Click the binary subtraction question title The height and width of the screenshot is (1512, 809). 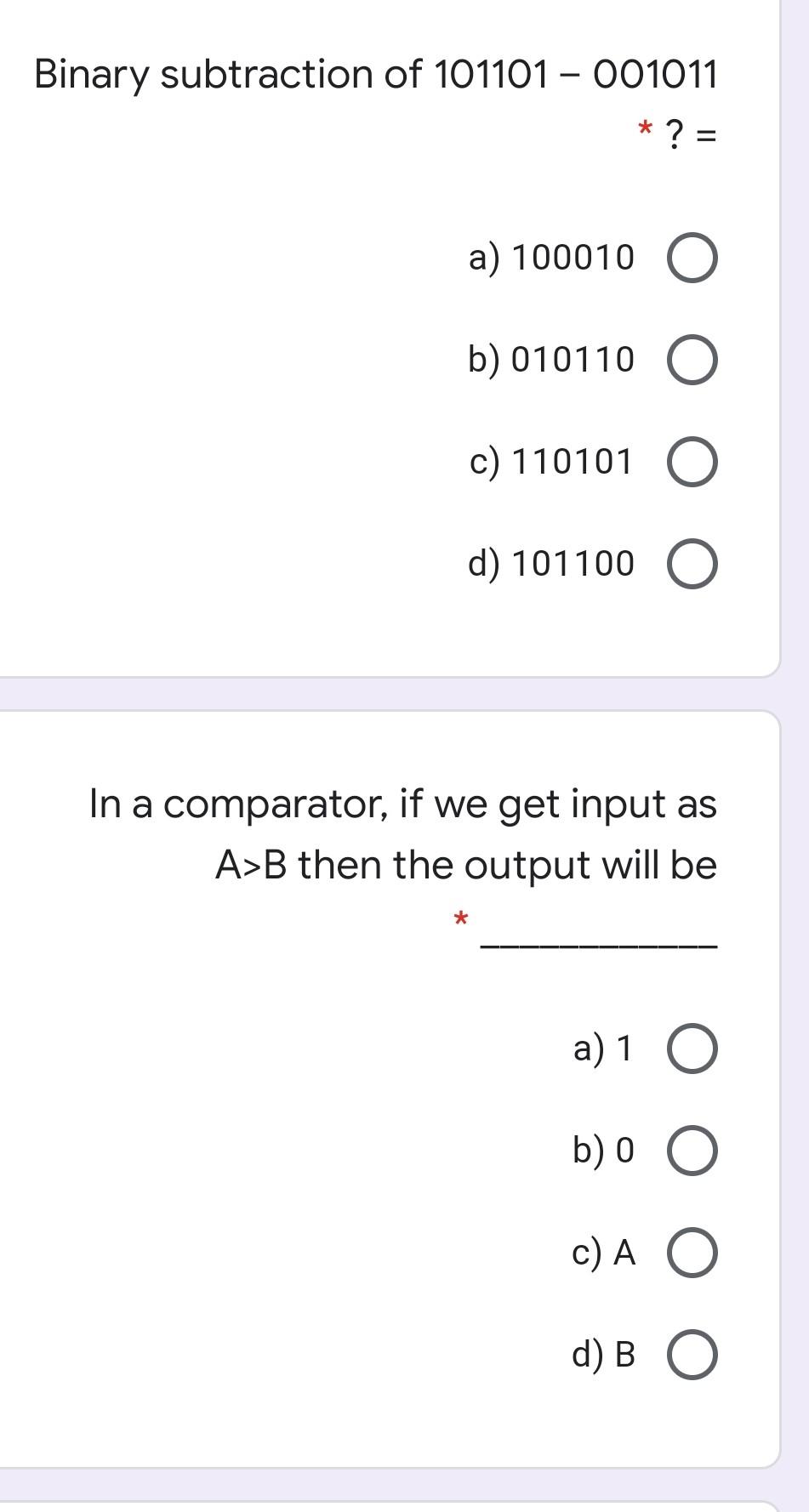[373, 75]
